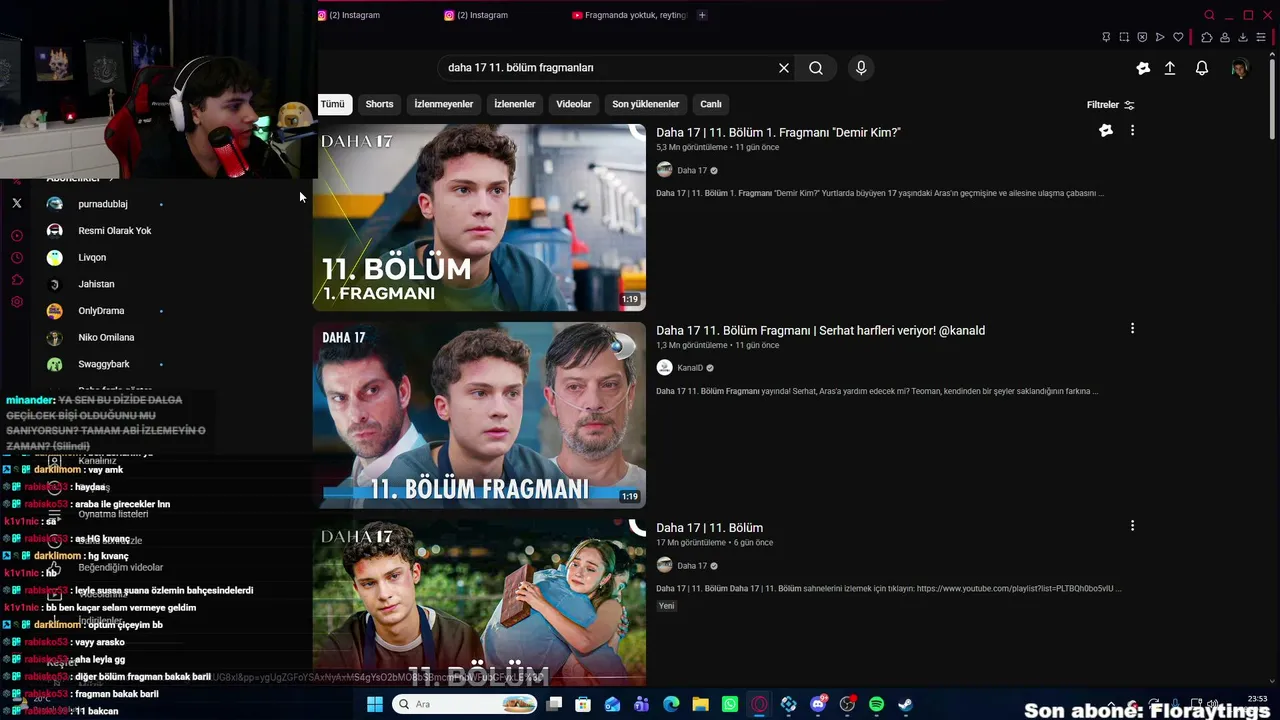Select the Shorts filter chip

(x=379, y=104)
